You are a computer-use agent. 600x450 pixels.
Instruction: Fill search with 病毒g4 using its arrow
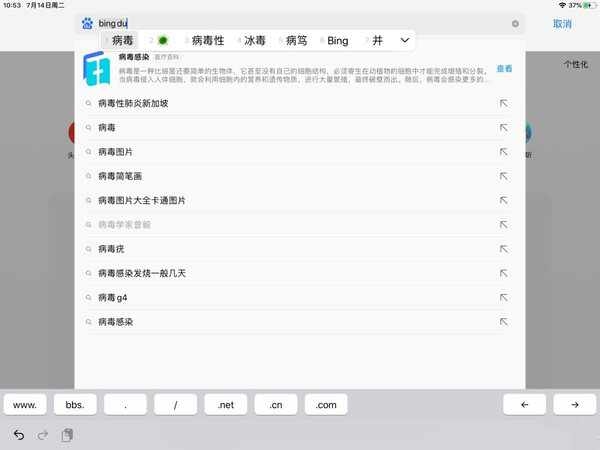click(x=504, y=297)
